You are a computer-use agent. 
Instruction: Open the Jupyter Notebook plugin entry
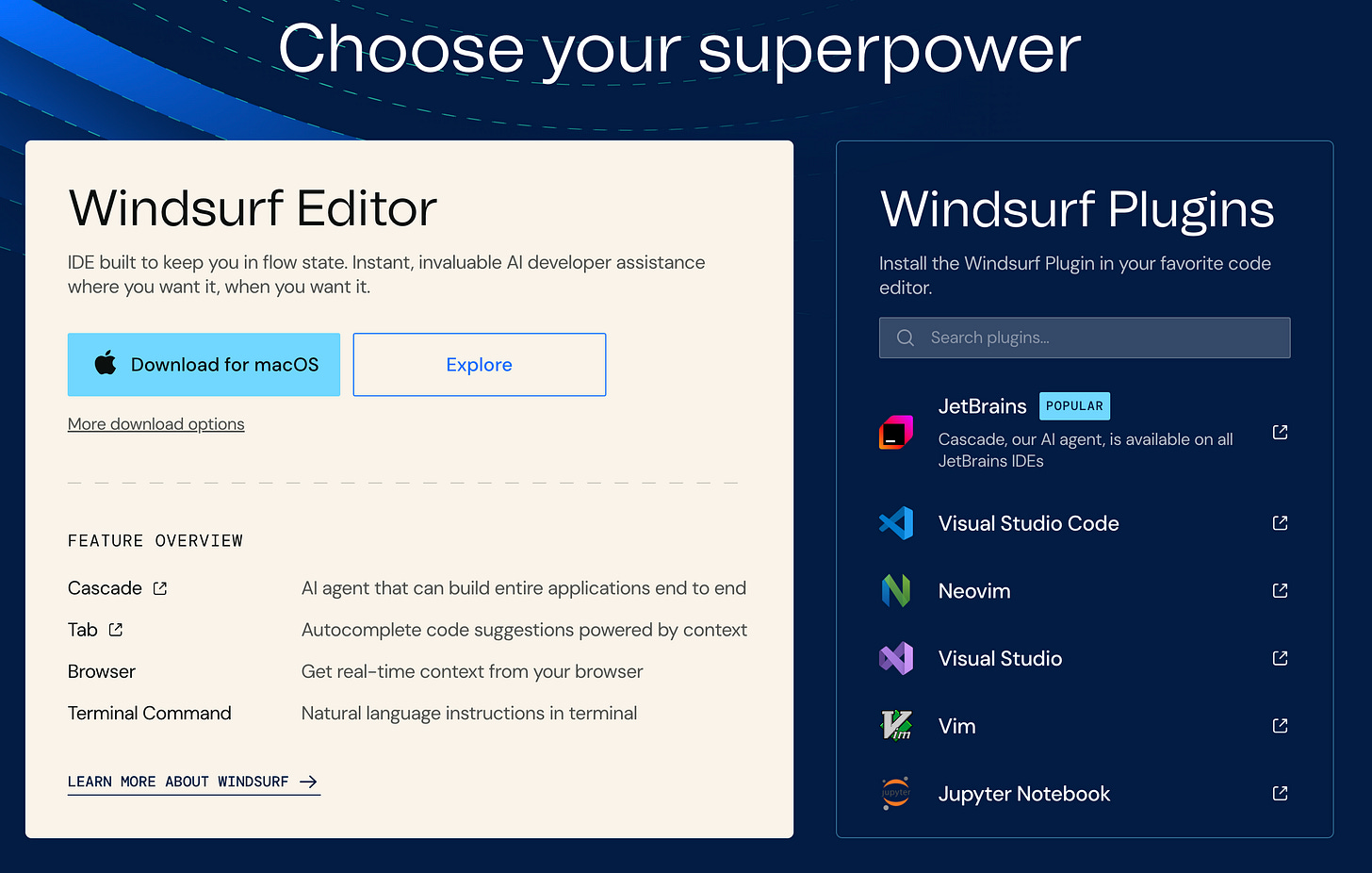[x=1085, y=794]
